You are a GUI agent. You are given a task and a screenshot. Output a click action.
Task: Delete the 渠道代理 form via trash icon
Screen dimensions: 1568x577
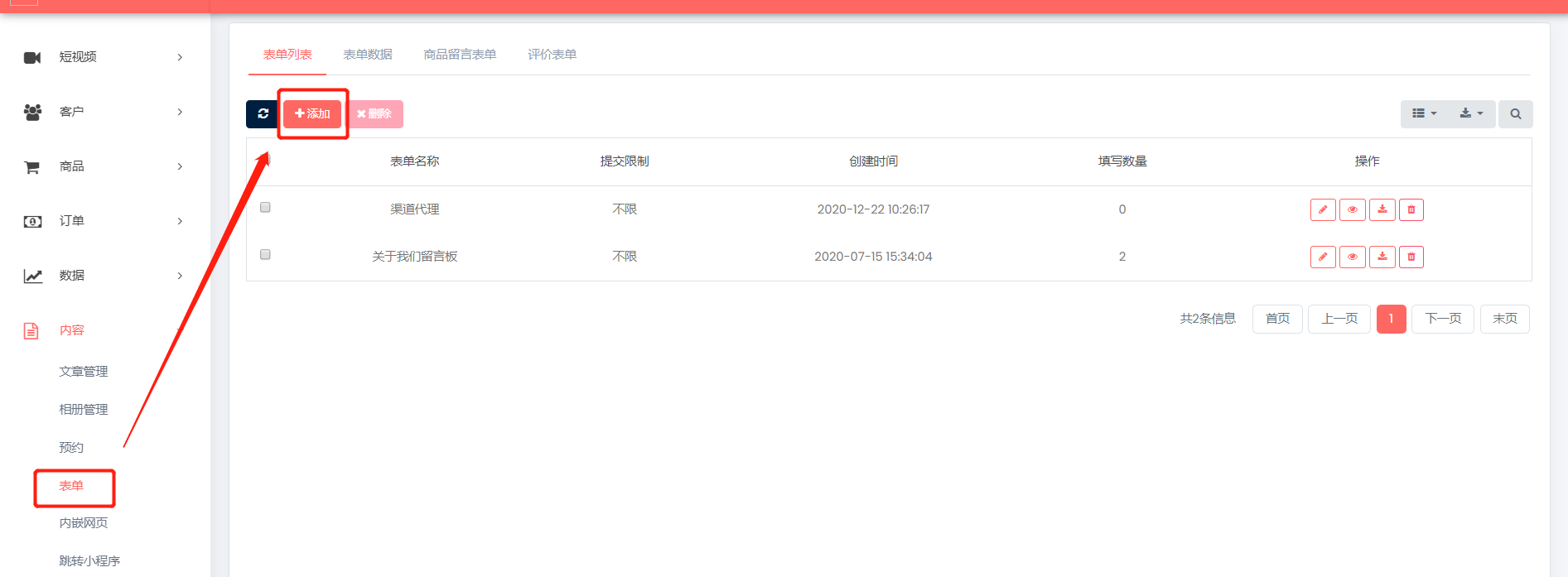tap(1411, 209)
